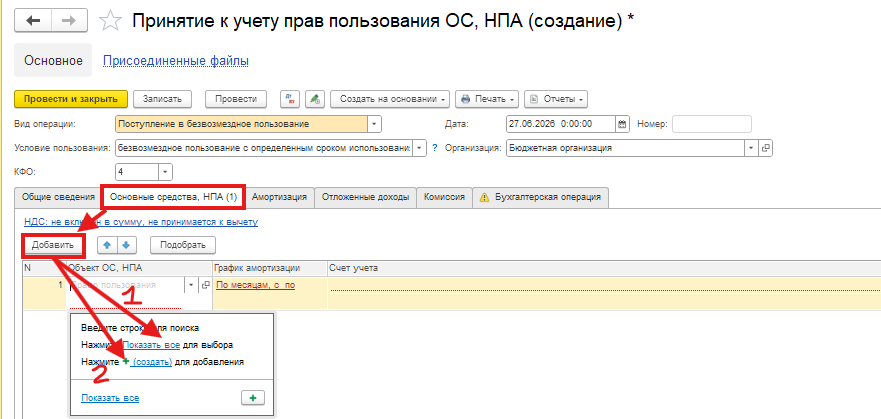Open Отложенные доходы tab
Screen dimensions: 881x419
(x=365, y=197)
